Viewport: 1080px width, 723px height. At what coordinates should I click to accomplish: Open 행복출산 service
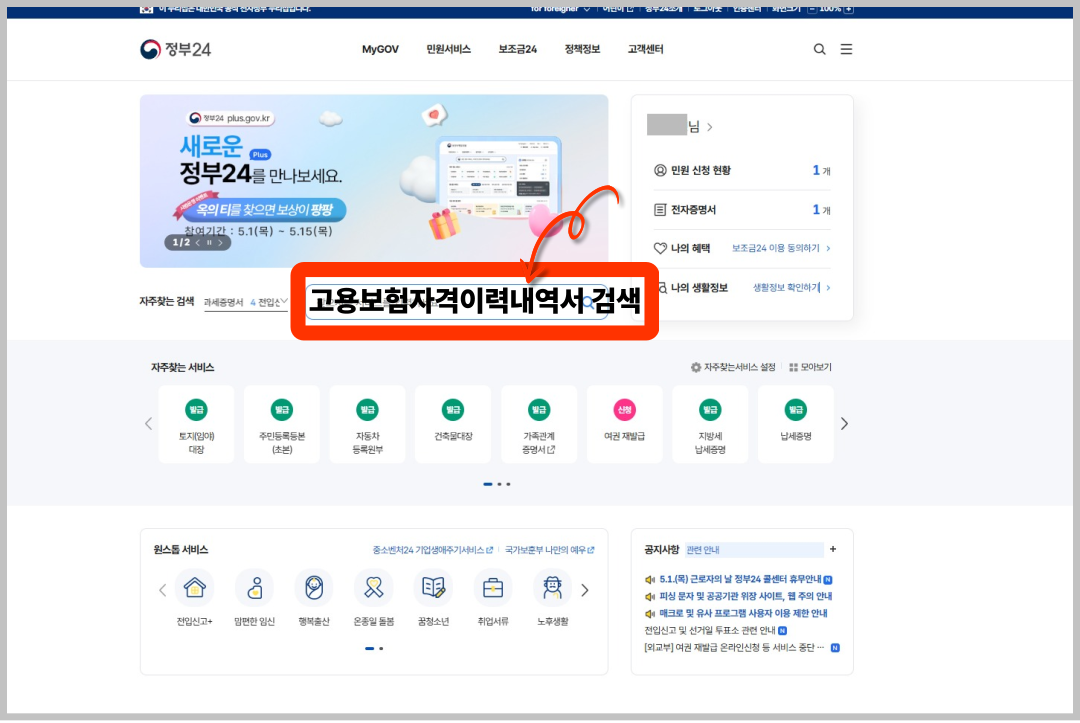coord(314,598)
